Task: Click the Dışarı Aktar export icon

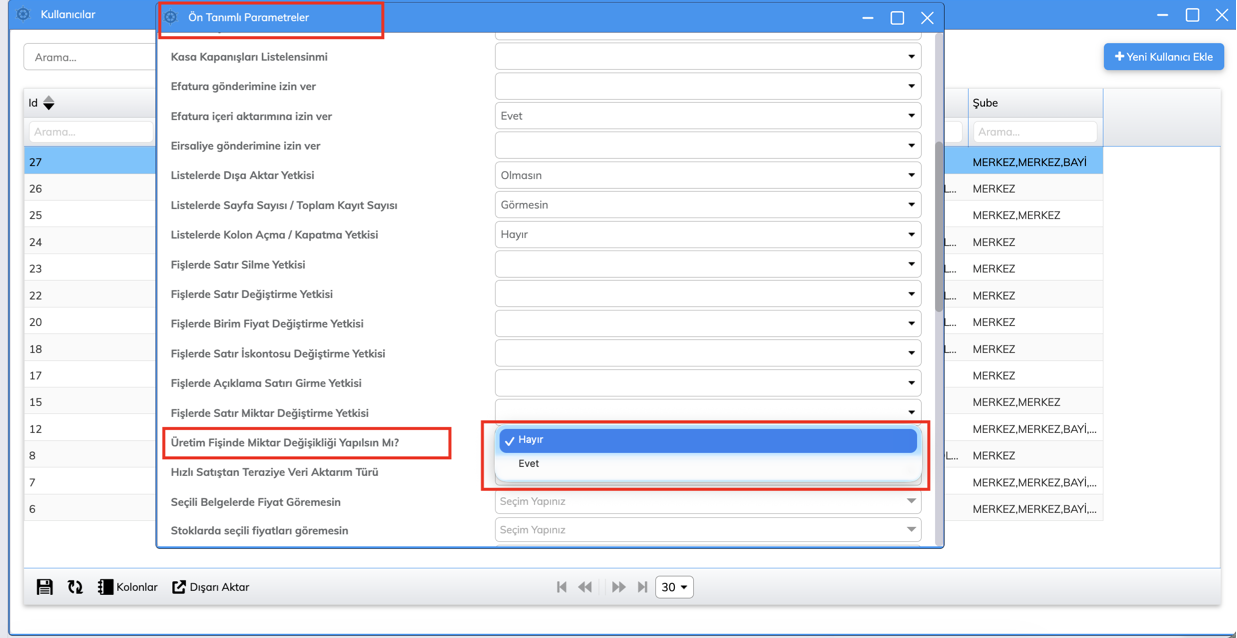Action: pos(179,587)
